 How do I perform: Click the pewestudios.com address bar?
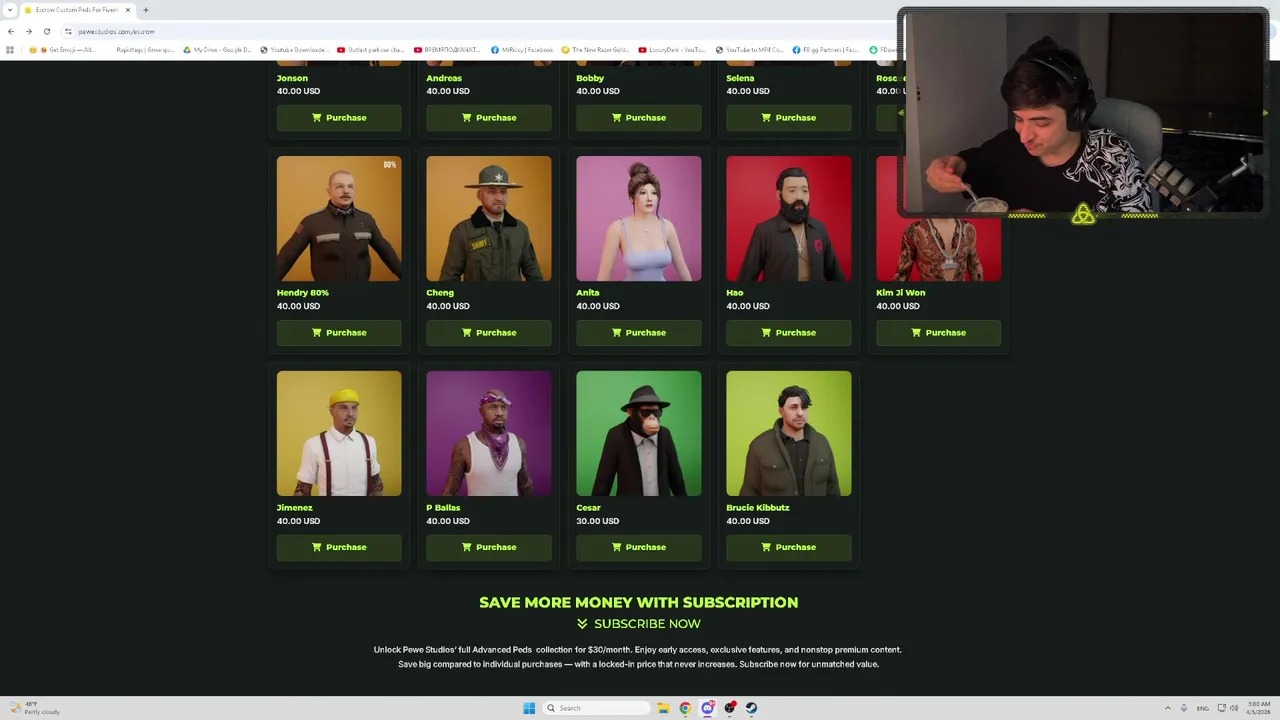point(116,31)
